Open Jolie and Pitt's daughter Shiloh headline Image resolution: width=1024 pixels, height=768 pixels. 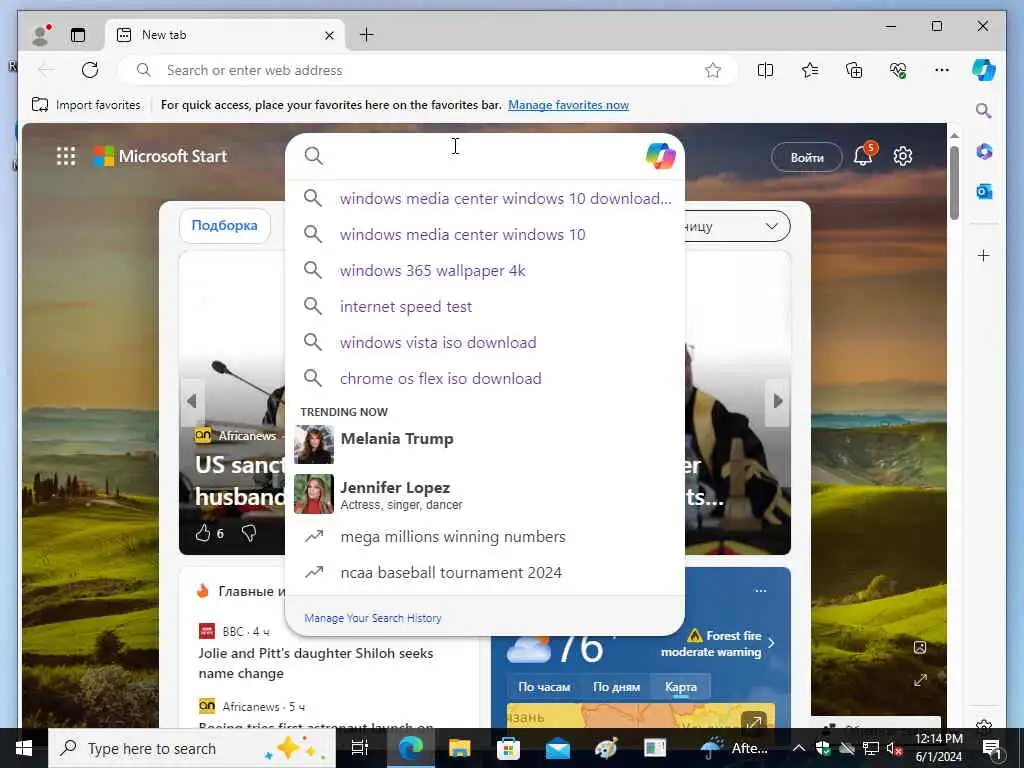316,663
